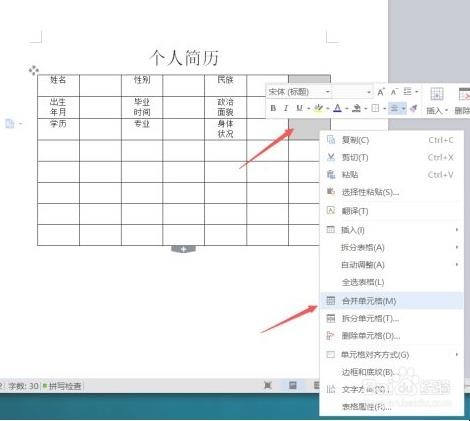
Task: Toggle Underline formatting
Action: (x=299, y=108)
